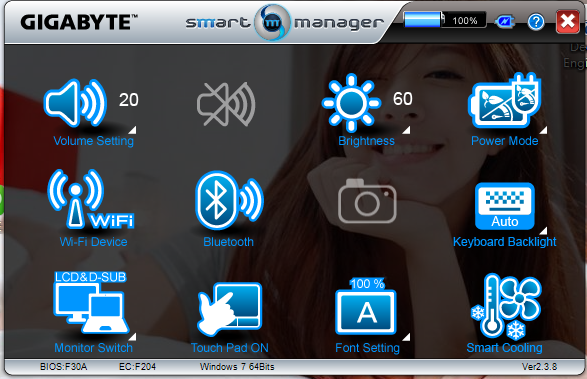This screenshot has height=379, width=587.
Task: Click the Smart Manager logo emblem
Action: 272,22
